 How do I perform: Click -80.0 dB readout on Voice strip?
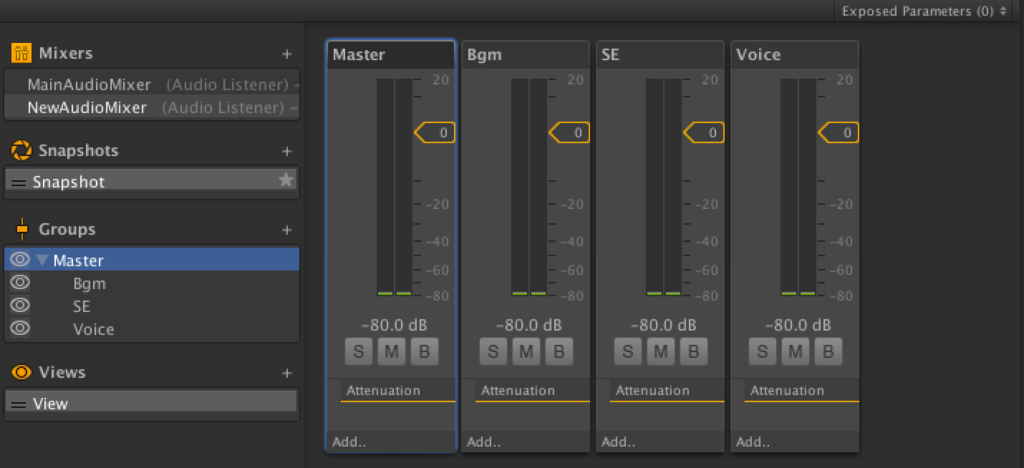(x=797, y=324)
